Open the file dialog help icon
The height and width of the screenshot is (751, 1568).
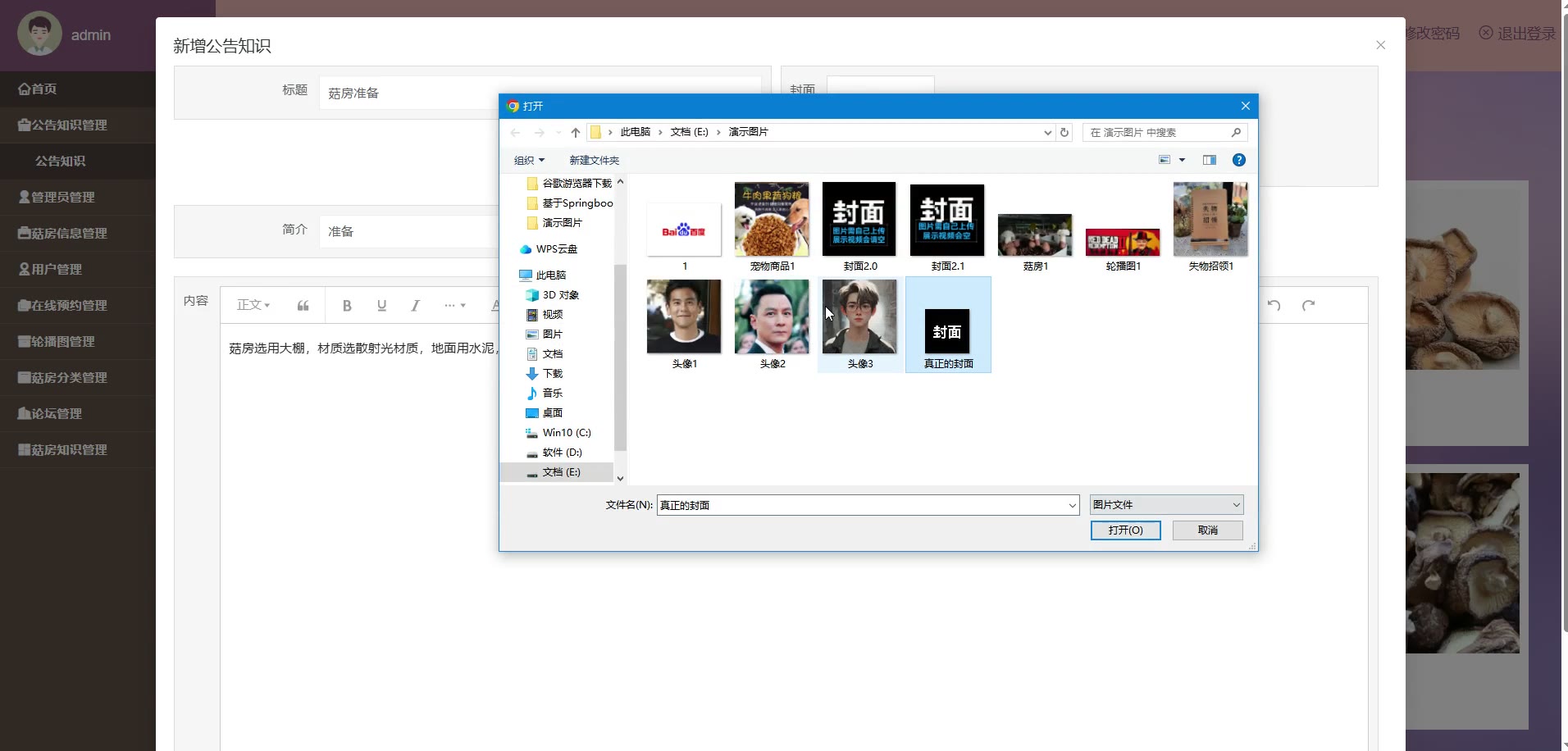[x=1239, y=160]
